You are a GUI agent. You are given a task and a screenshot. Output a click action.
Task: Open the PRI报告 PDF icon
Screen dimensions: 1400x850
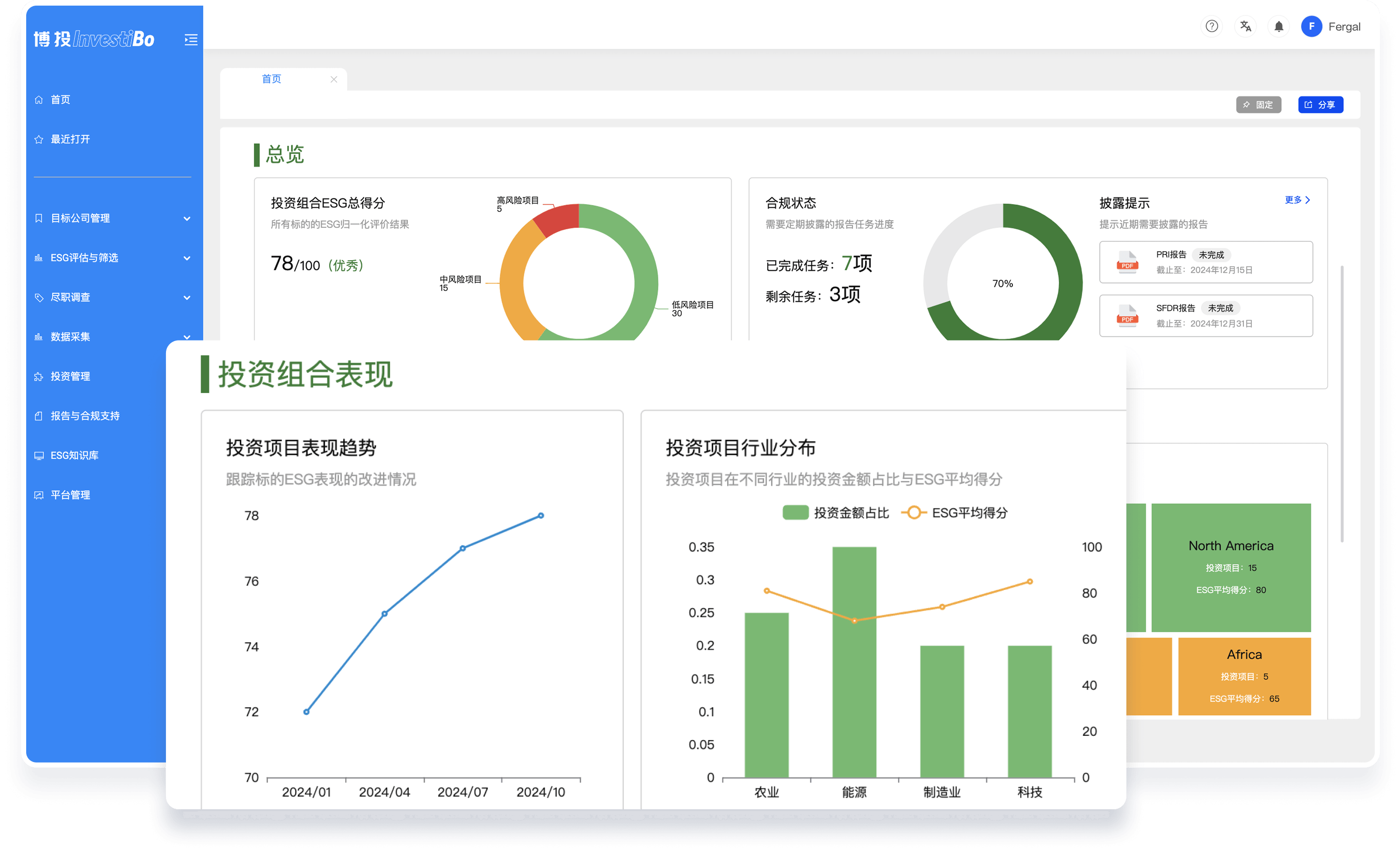(1127, 262)
